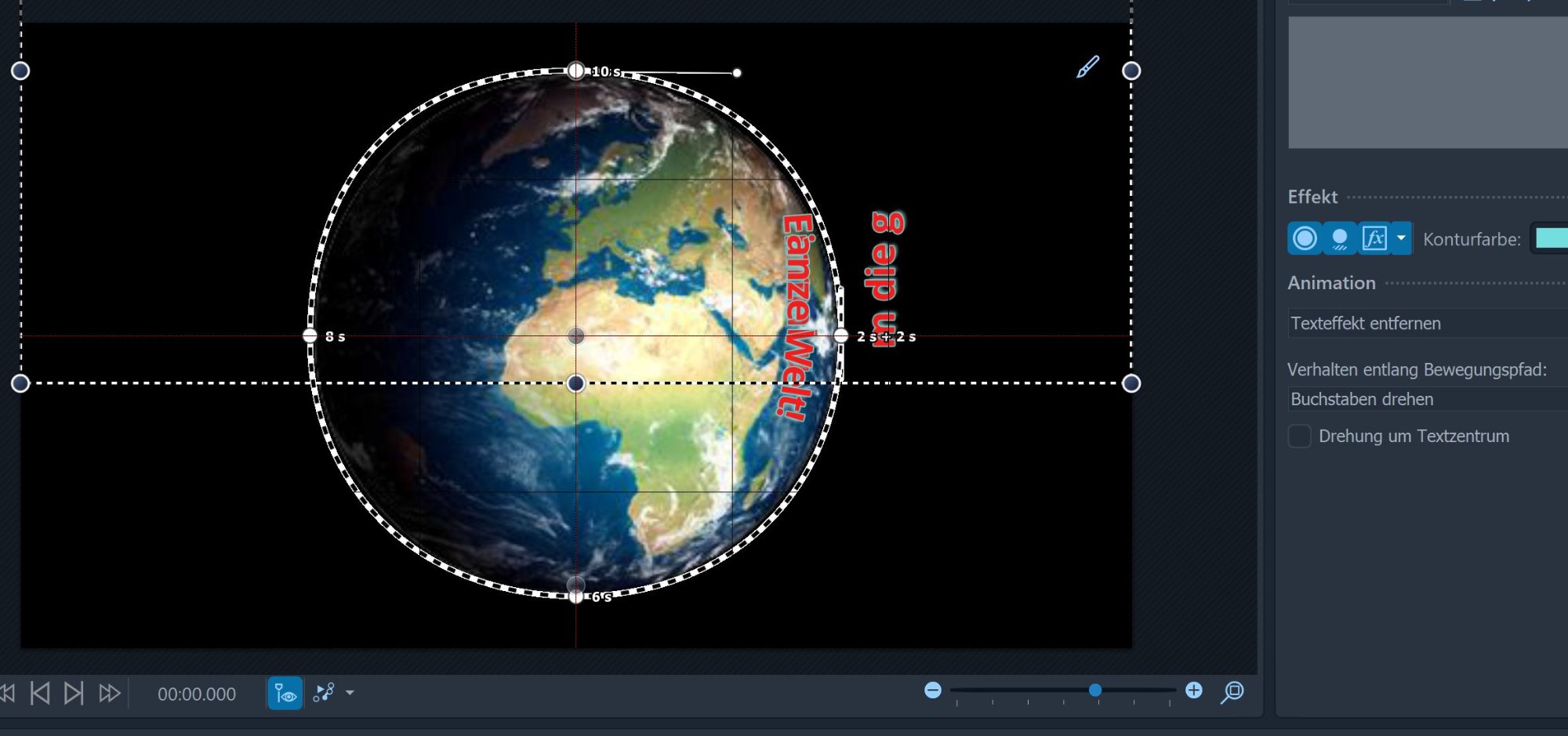The image size is (1568, 736).
Task: Open the fx effect dropdown arrow
Action: click(1401, 238)
